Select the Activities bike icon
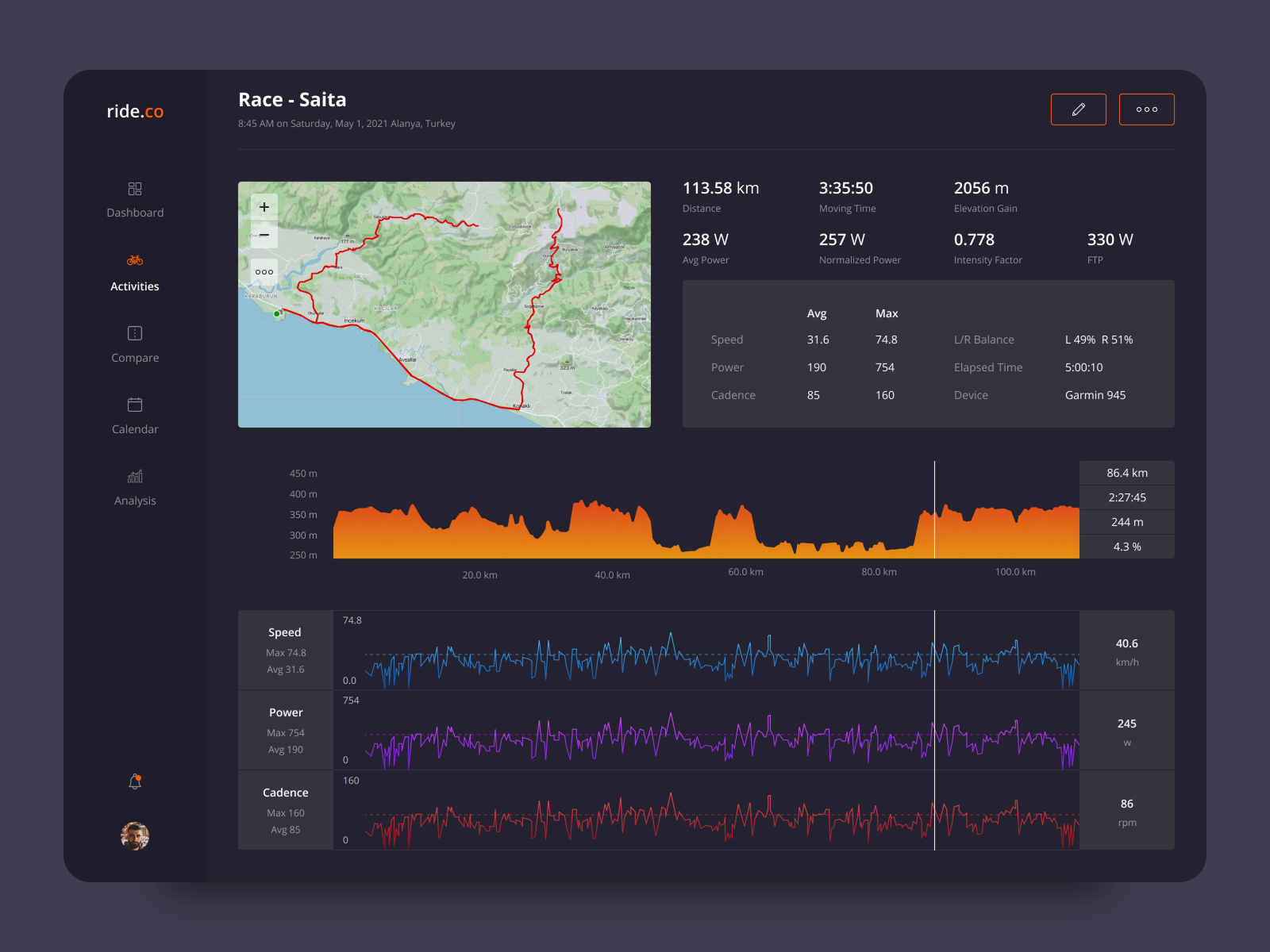The image size is (1270, 952). click(134, 259)
